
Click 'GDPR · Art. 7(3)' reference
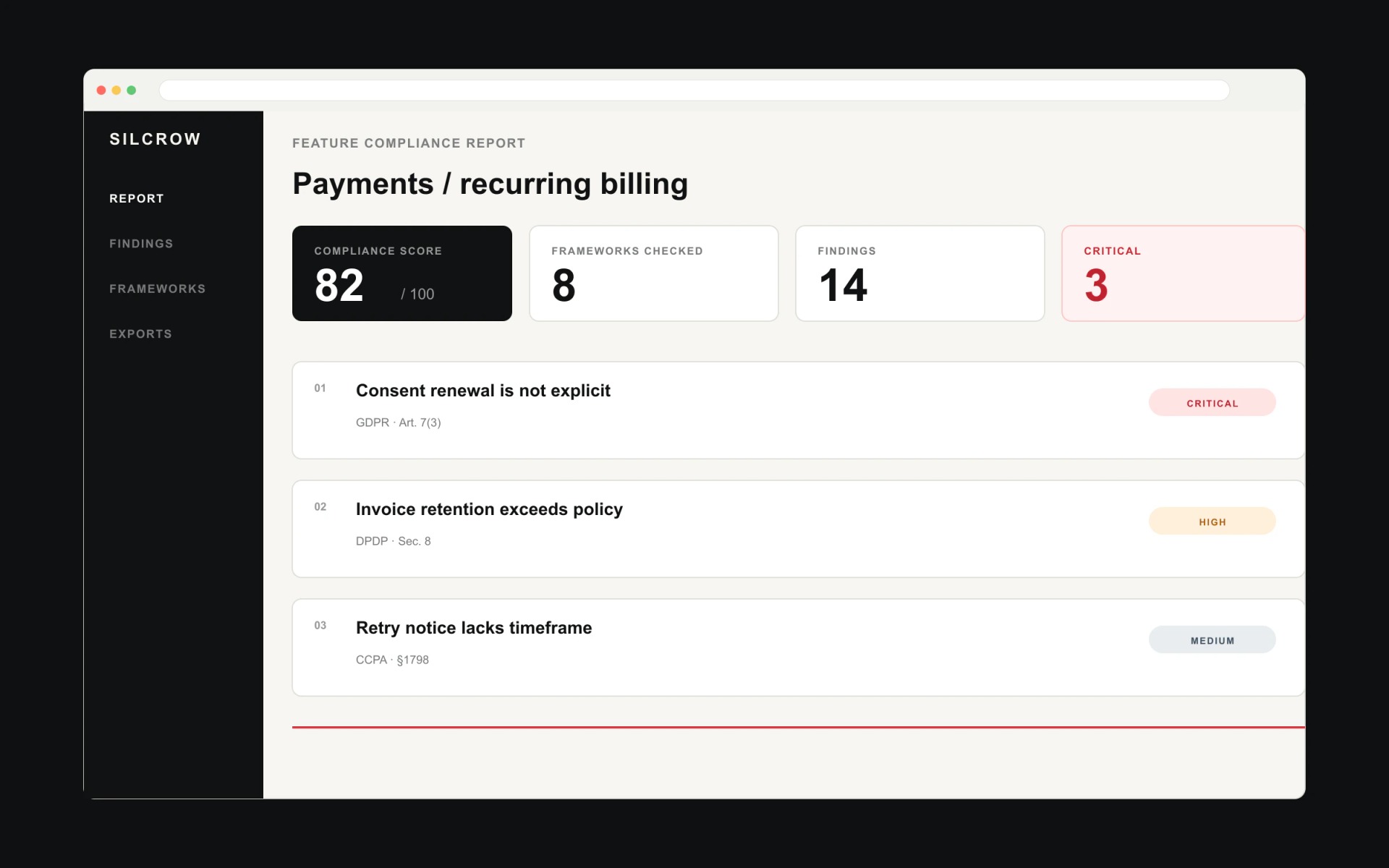pyautogui.click(x=398, y=422)
